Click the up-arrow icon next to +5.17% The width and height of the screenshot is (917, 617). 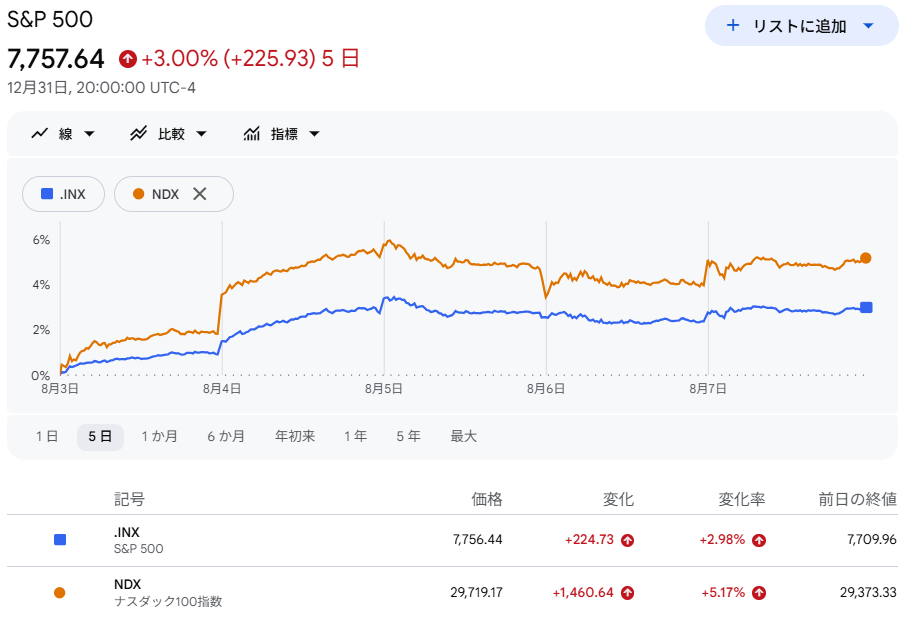(x=759, y=593)
